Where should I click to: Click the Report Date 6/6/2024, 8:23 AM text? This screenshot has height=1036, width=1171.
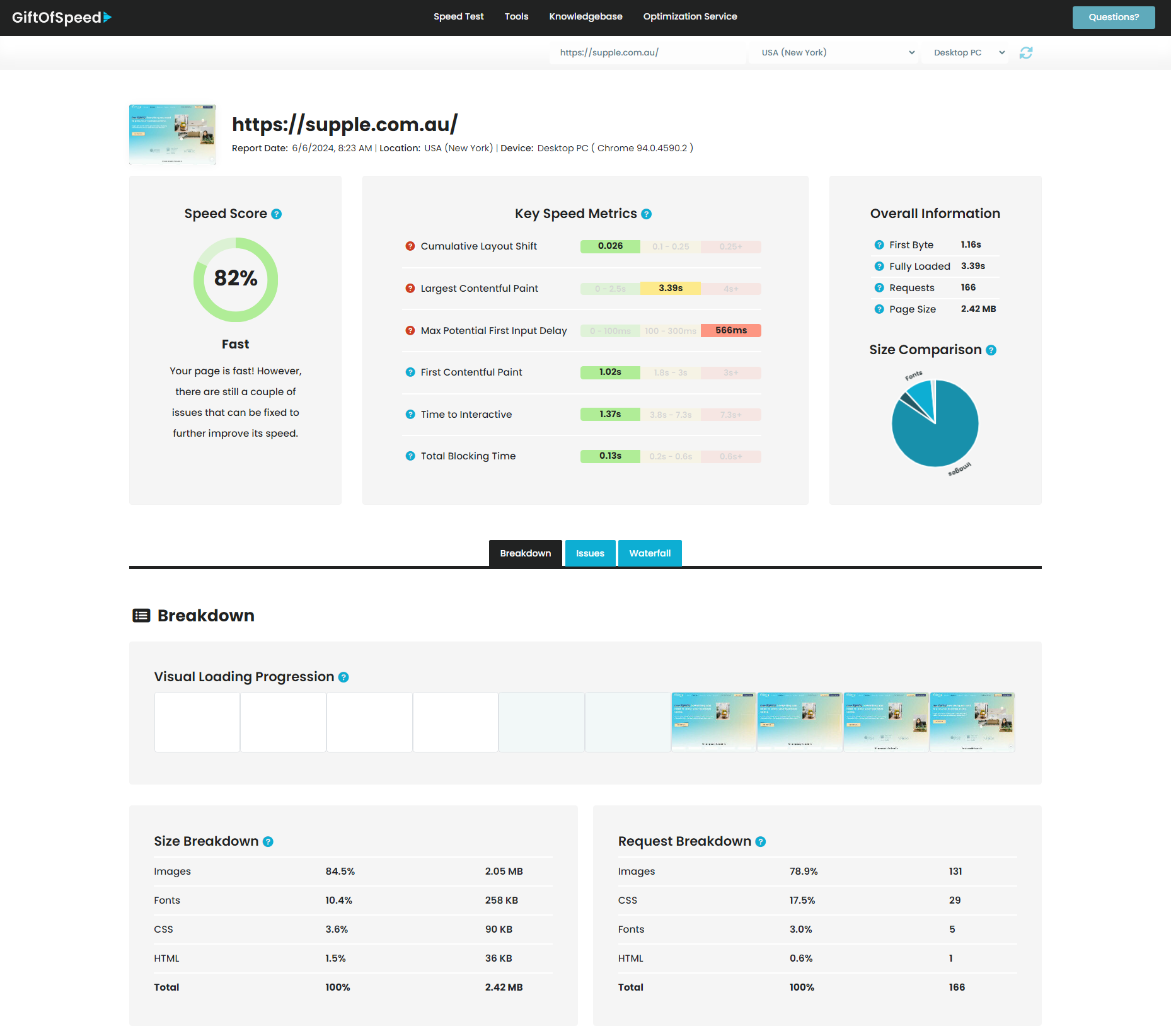tap(302, 149)
